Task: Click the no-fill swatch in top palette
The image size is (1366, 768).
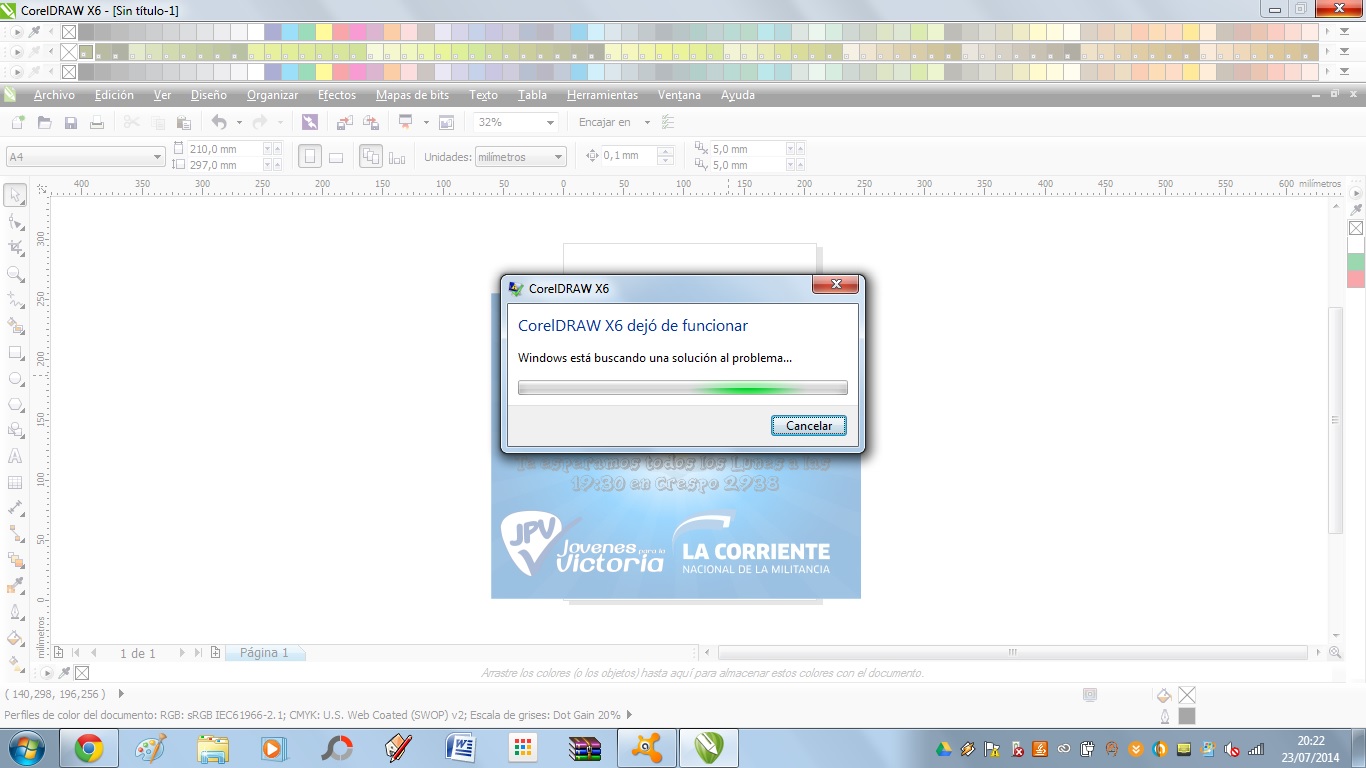Action: tap(69, 32)
